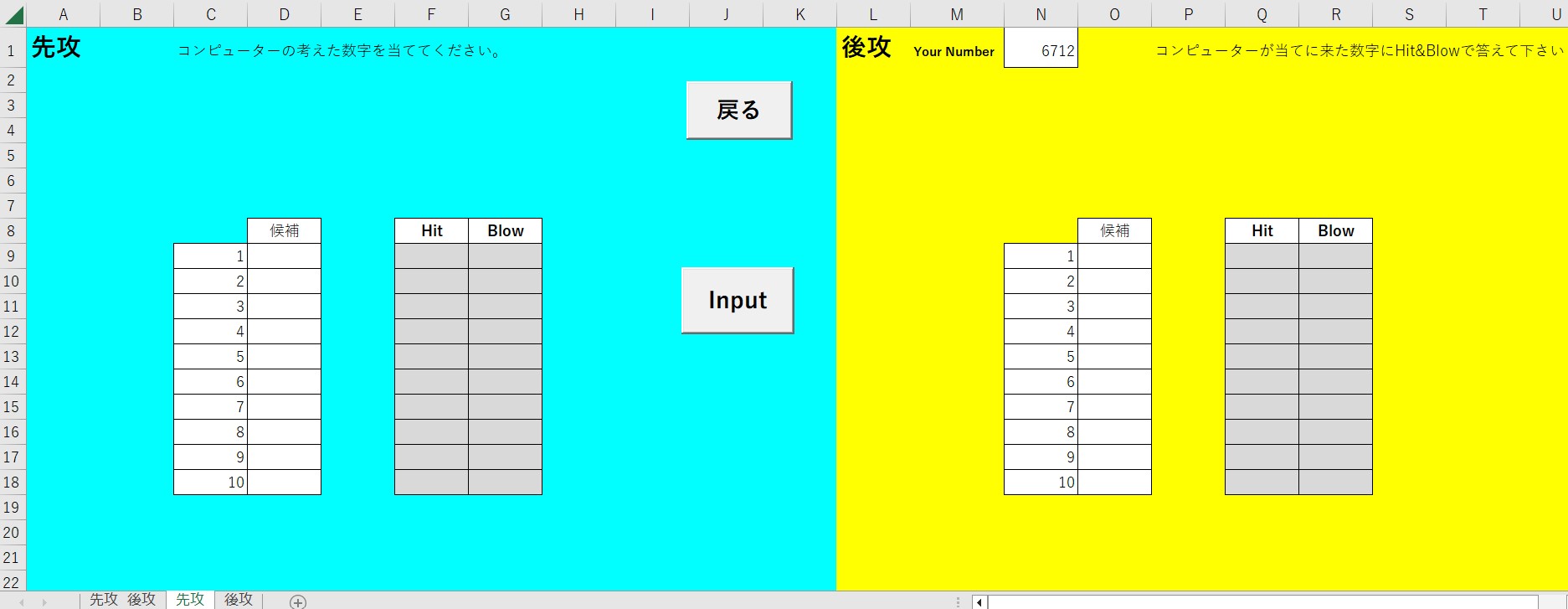1568x609 pixels.
Task: Click the Blow header in column R
Action: pyautogui.click(x=1335, y=230)
